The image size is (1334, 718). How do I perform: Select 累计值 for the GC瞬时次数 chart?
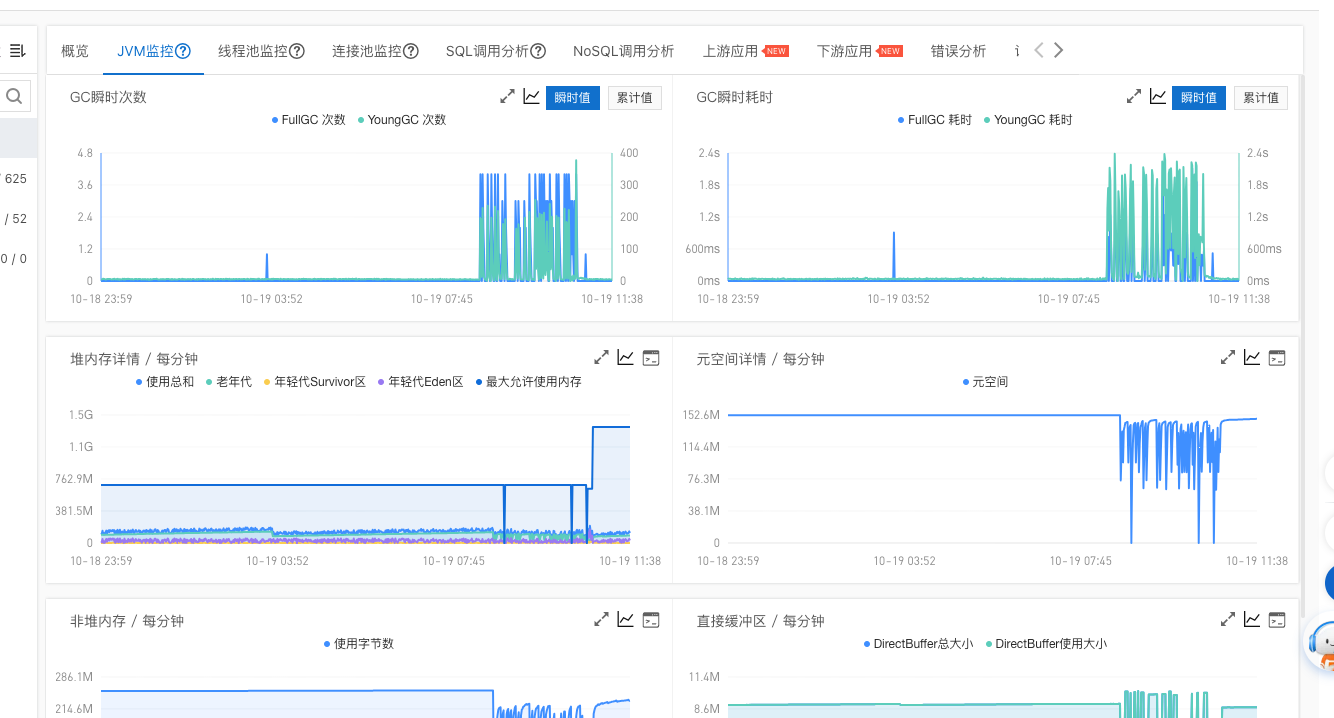[635, 97]
